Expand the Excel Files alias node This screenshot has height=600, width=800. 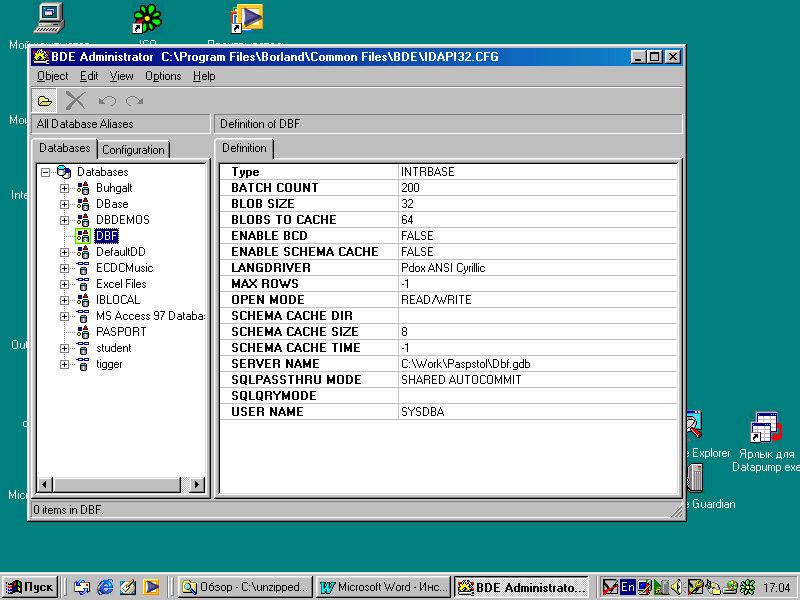click(64, 284)
